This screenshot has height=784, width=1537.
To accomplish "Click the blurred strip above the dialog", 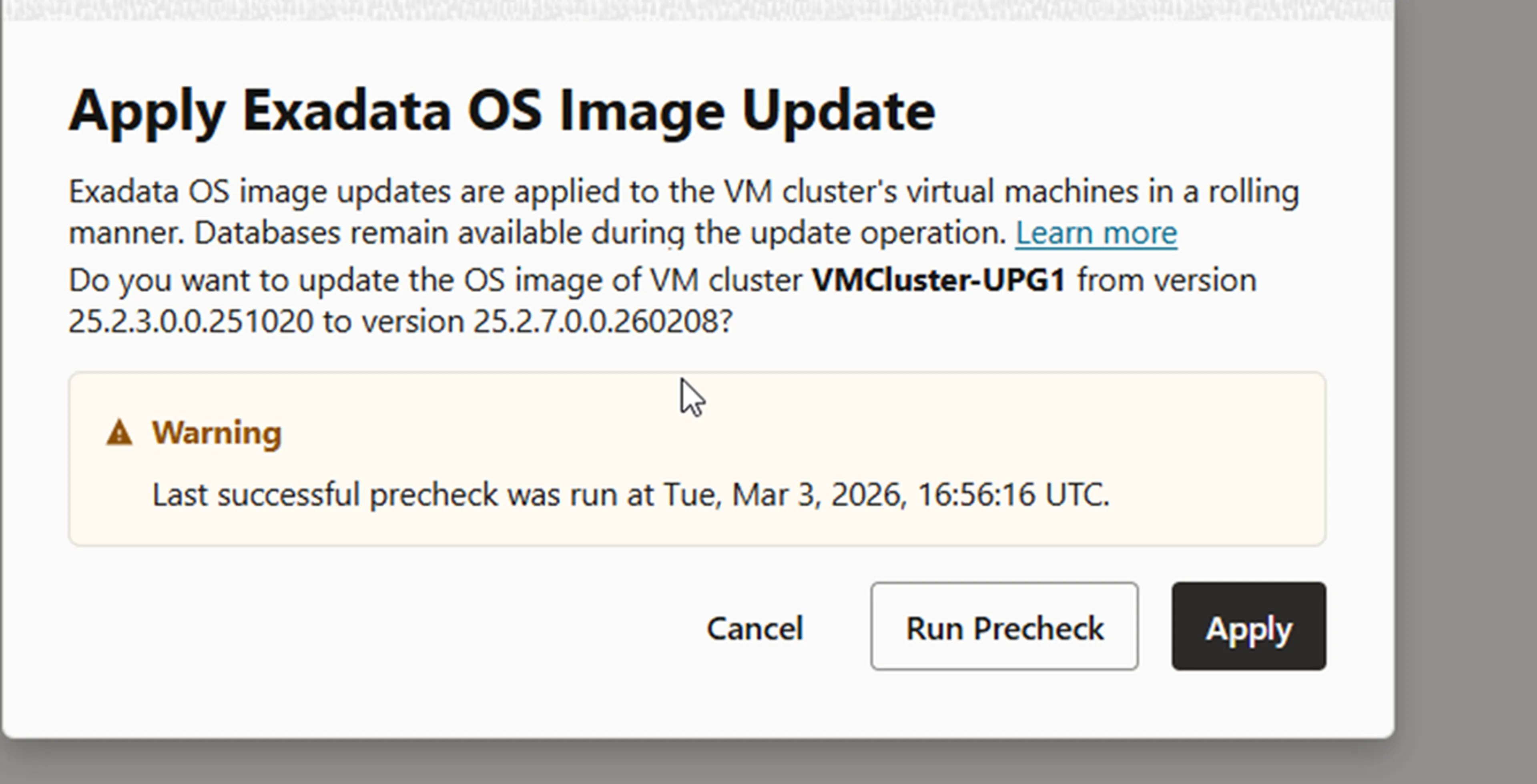I will [697, 10].
